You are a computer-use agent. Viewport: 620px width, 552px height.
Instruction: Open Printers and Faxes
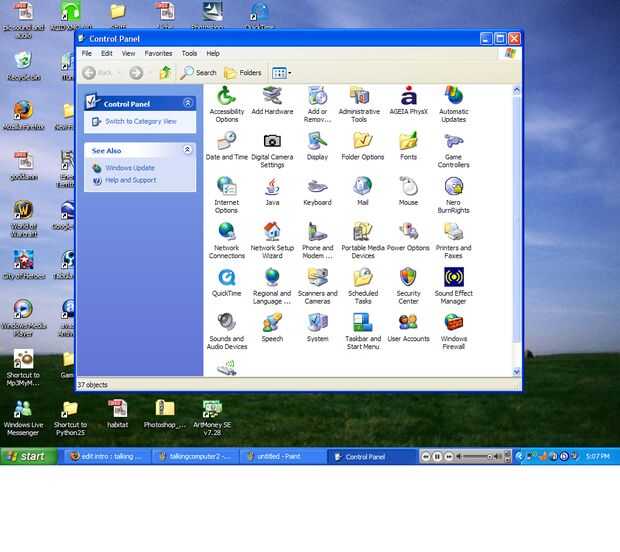click(454, 240)
